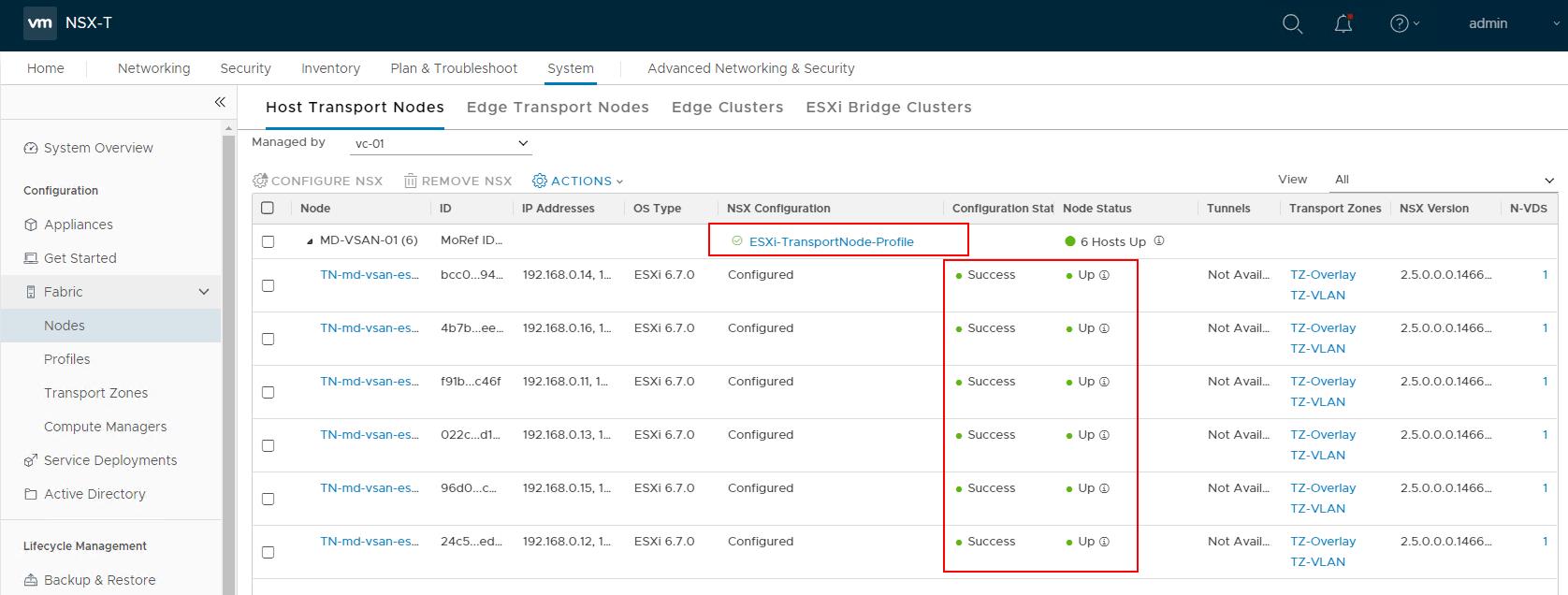Check the row with ID 24c5...ed
Screen dimensions: 1568x595
(268, 552)
